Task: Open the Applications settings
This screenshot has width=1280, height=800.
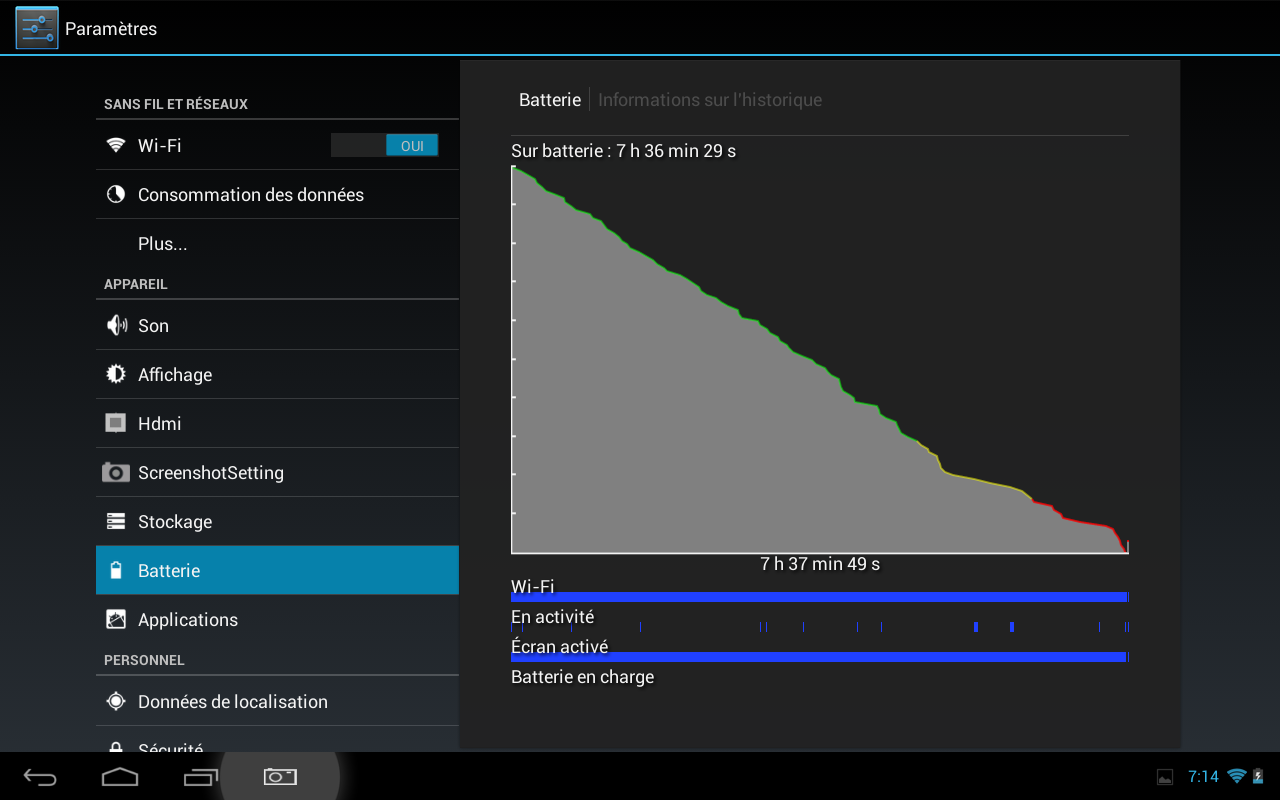Action: pyautogui.click(x=277, y=619)
